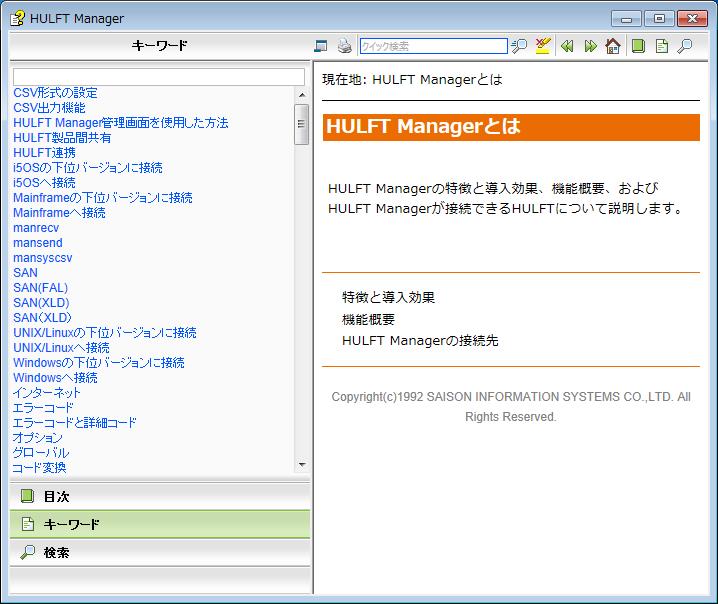This screenshot has height=604, width=718.
Task: Open keyword CSV形式の設定
Action: (55, 93)
